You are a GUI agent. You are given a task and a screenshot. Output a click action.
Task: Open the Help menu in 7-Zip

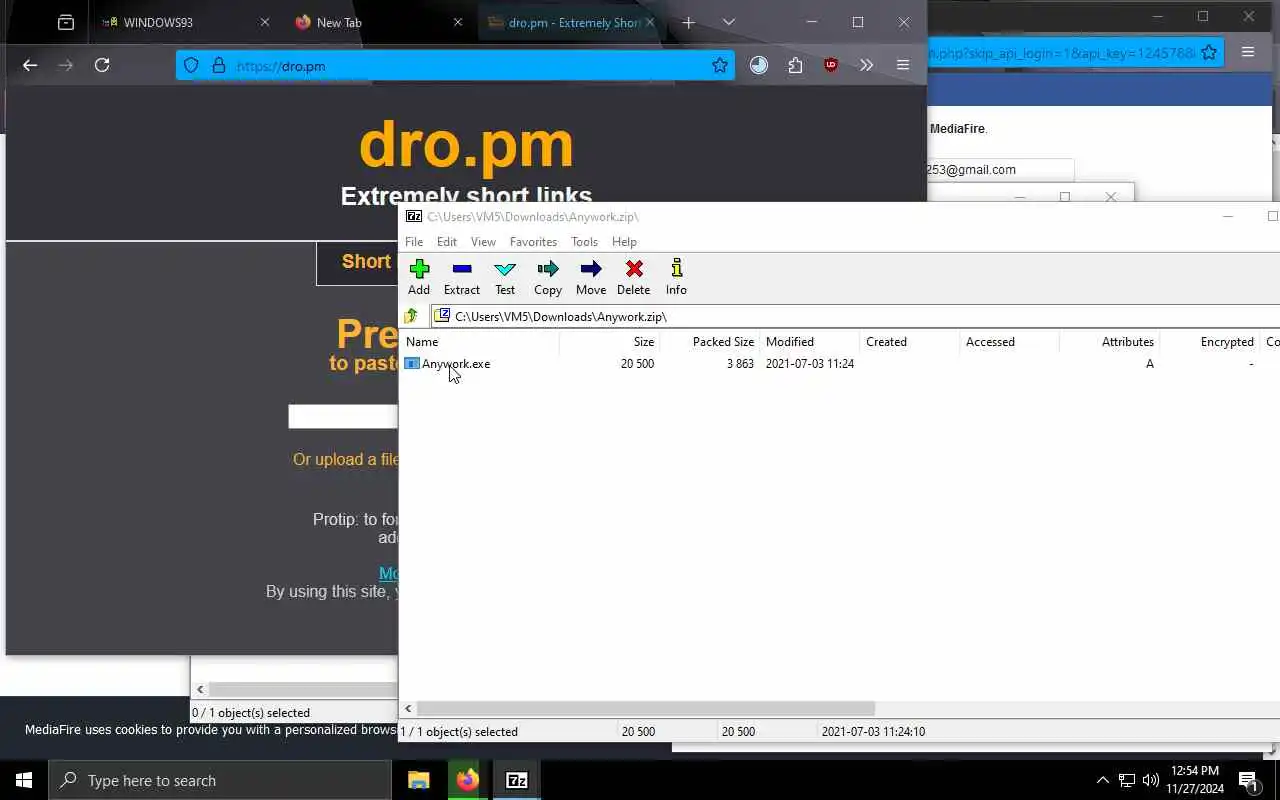[x=624, y=242]
